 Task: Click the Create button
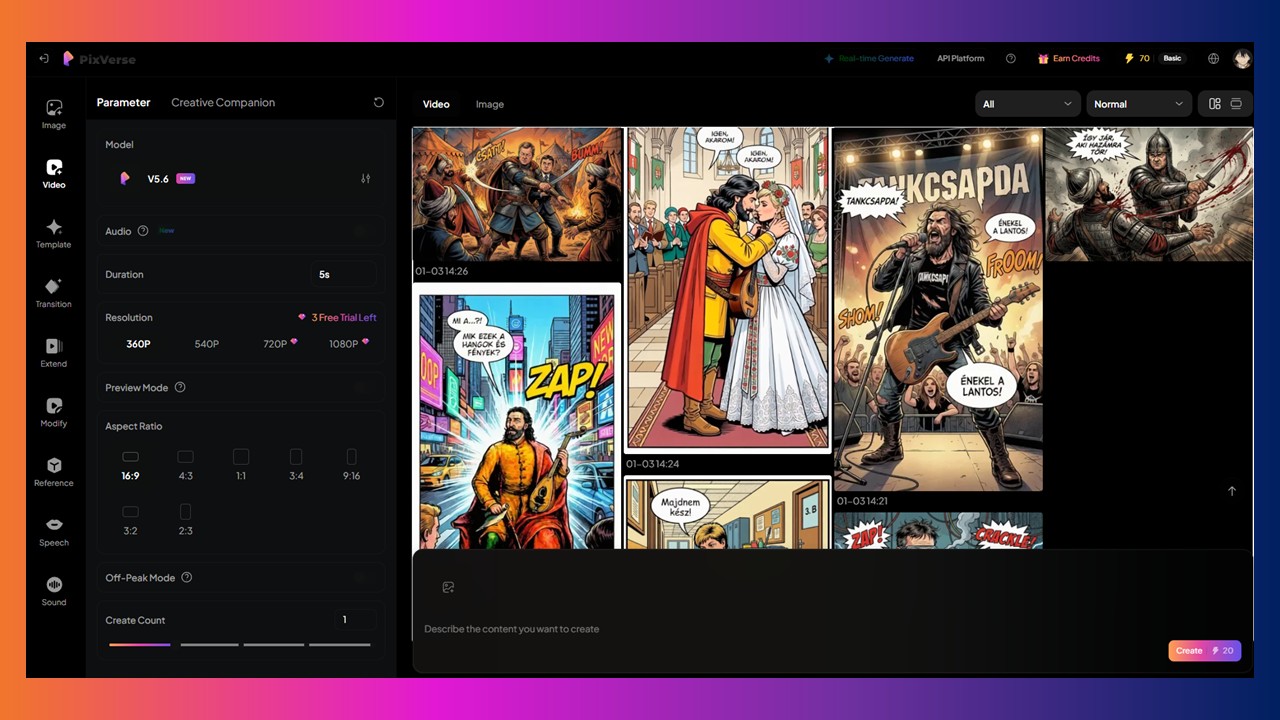pyautogui.click(x=1204, y=651)
